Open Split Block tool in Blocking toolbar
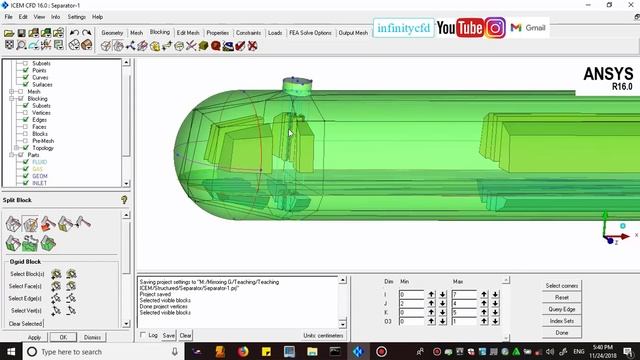640x360 pixels. (x=118, y=46)
